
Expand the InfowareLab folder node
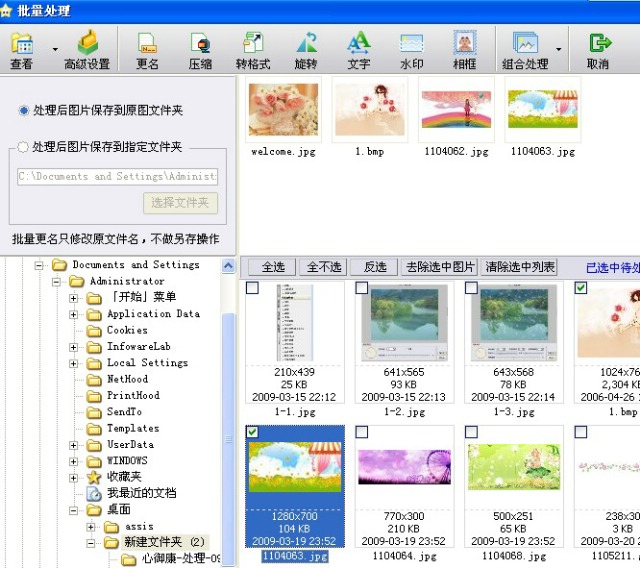click(73, 347)
